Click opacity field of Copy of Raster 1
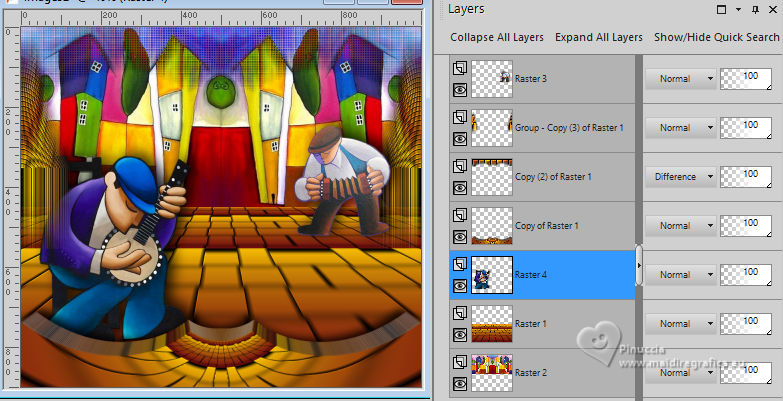This screenshot has height=401, width=783. coord(746,226)
